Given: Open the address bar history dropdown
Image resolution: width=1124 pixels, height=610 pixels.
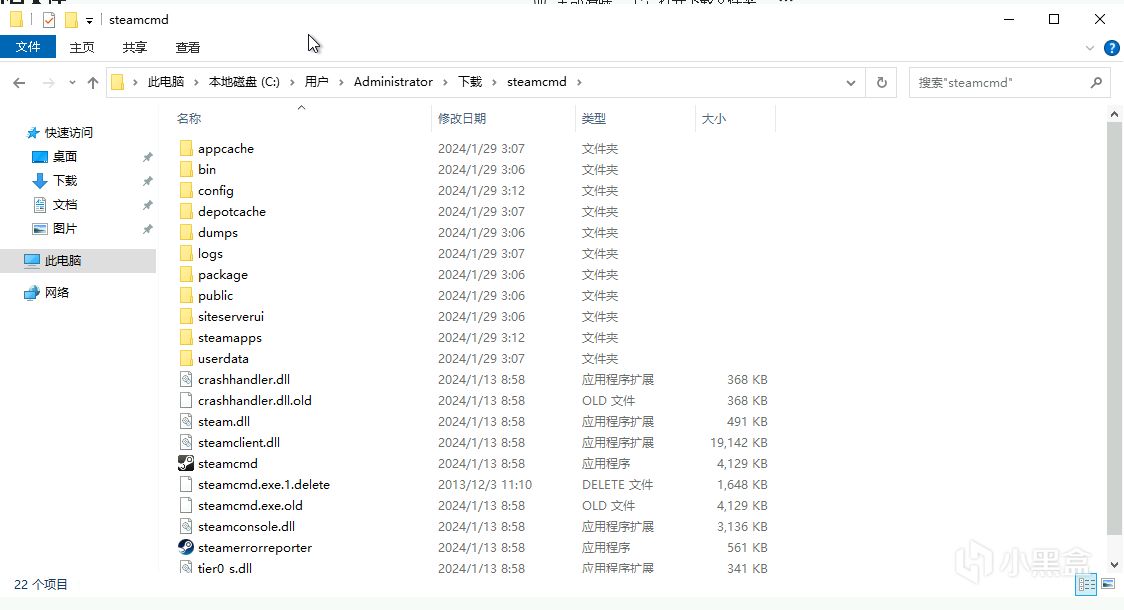Looking at the screenshot, I should 851,82.
